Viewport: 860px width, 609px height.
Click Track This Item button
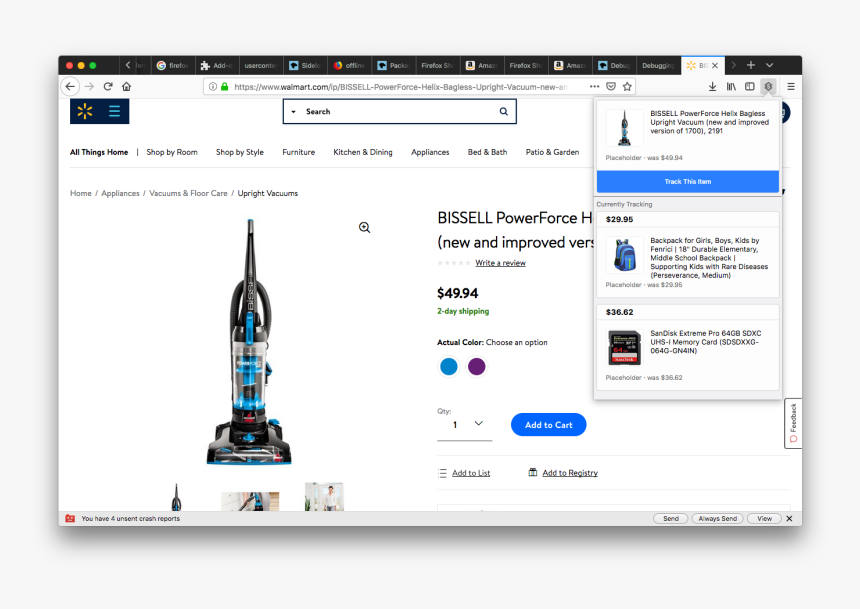[x=688, y=182]
